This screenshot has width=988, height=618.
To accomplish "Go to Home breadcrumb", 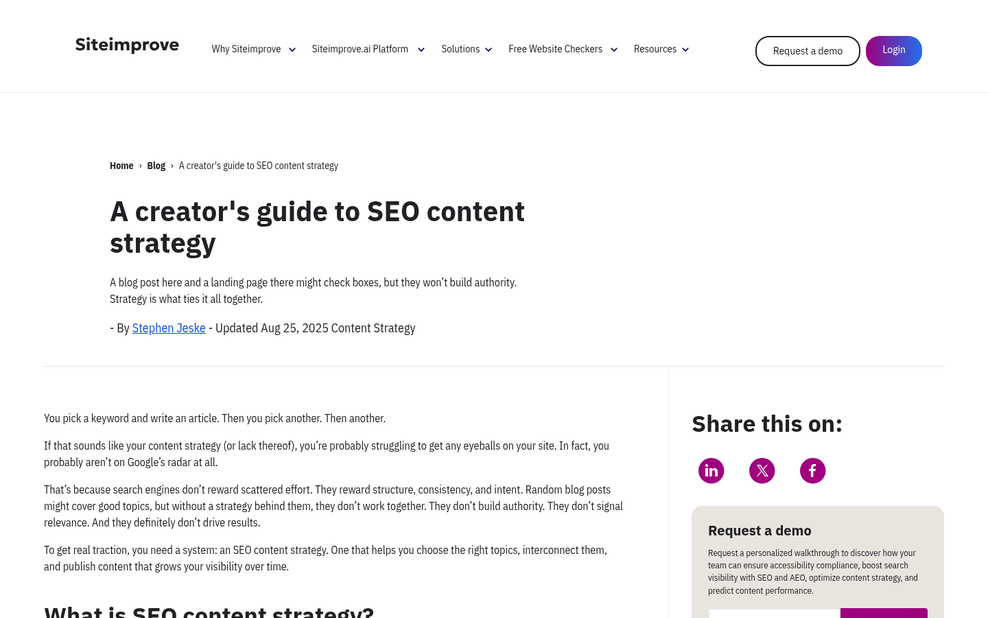I will (121, 166).
